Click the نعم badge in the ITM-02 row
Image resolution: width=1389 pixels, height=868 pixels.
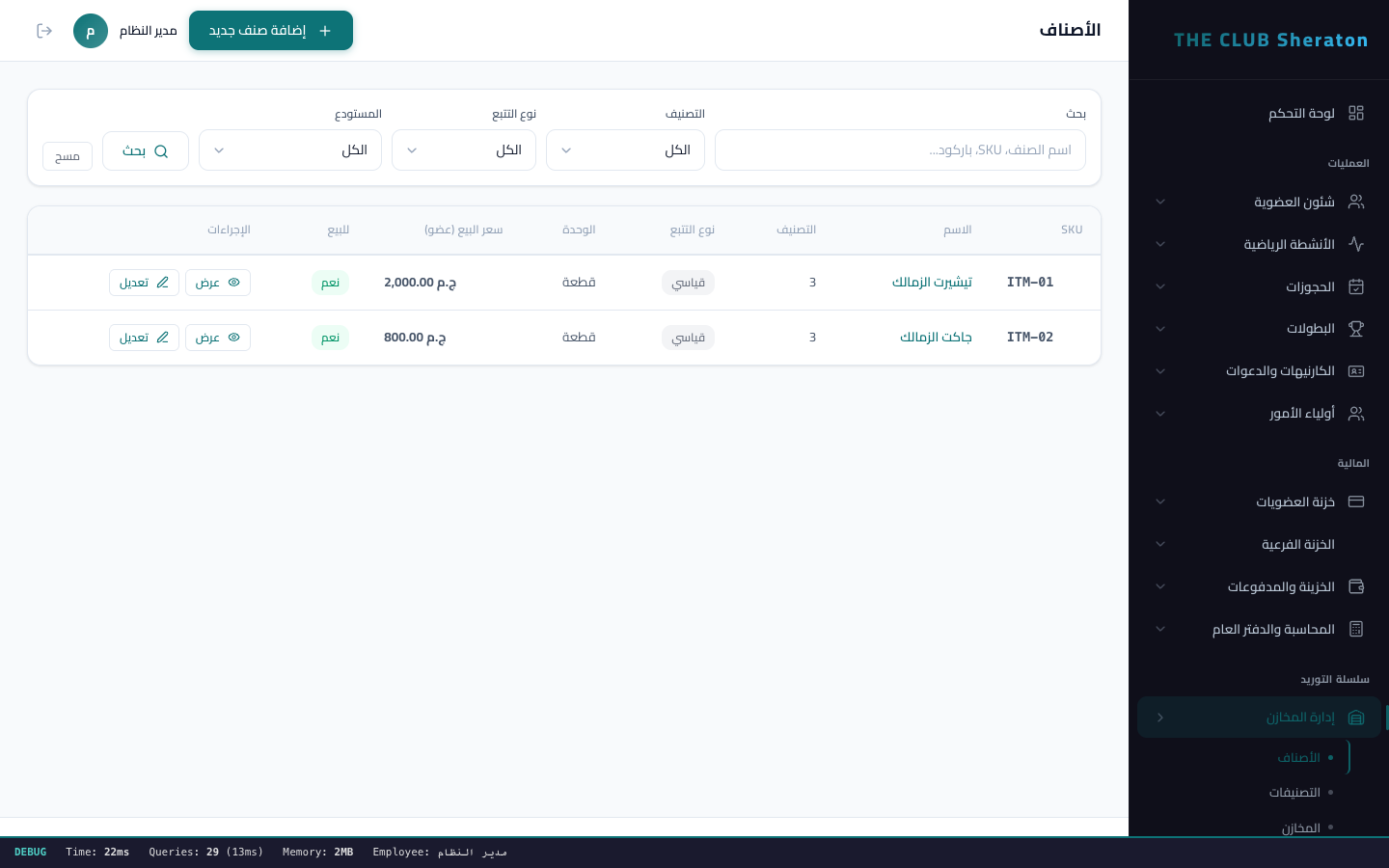330,338
